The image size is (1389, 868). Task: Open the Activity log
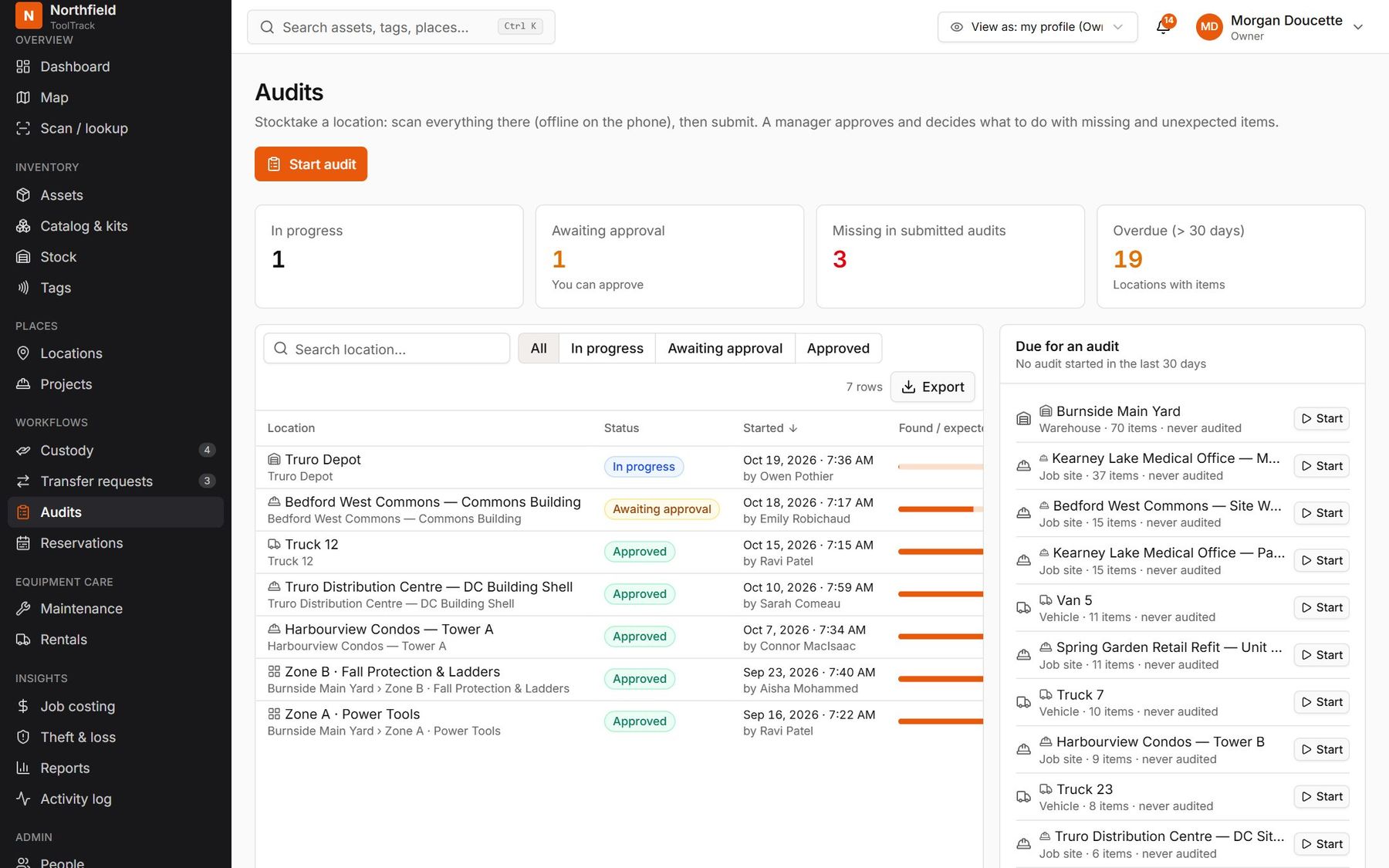[116, 799]
